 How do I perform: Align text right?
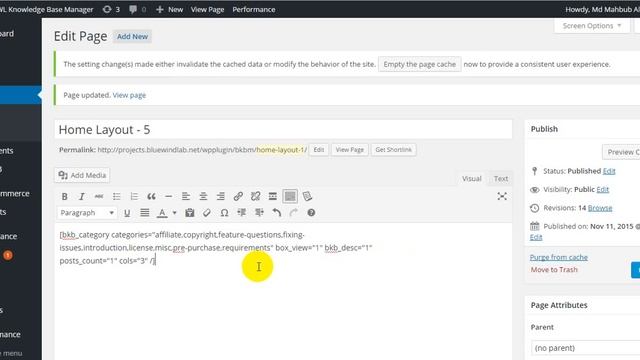[220, 196]
